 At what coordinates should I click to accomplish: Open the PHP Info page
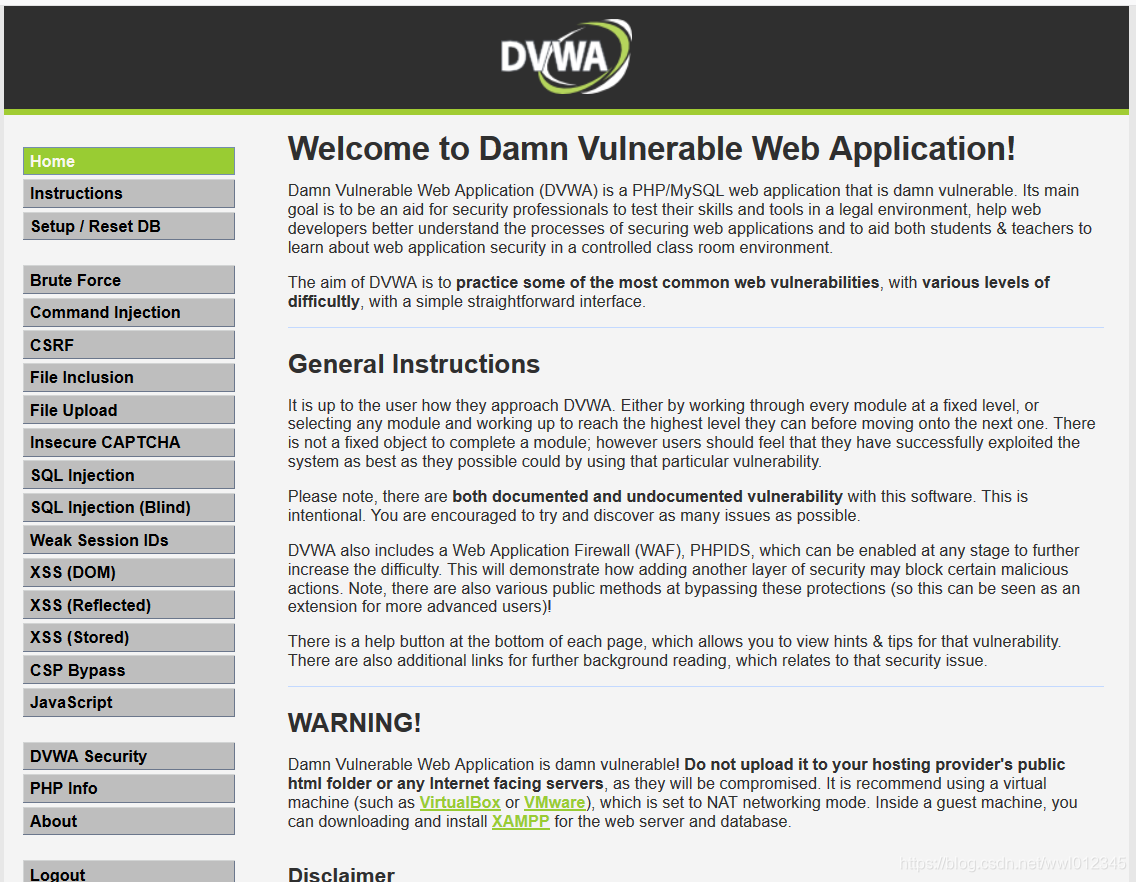click(x=129, y=788)
